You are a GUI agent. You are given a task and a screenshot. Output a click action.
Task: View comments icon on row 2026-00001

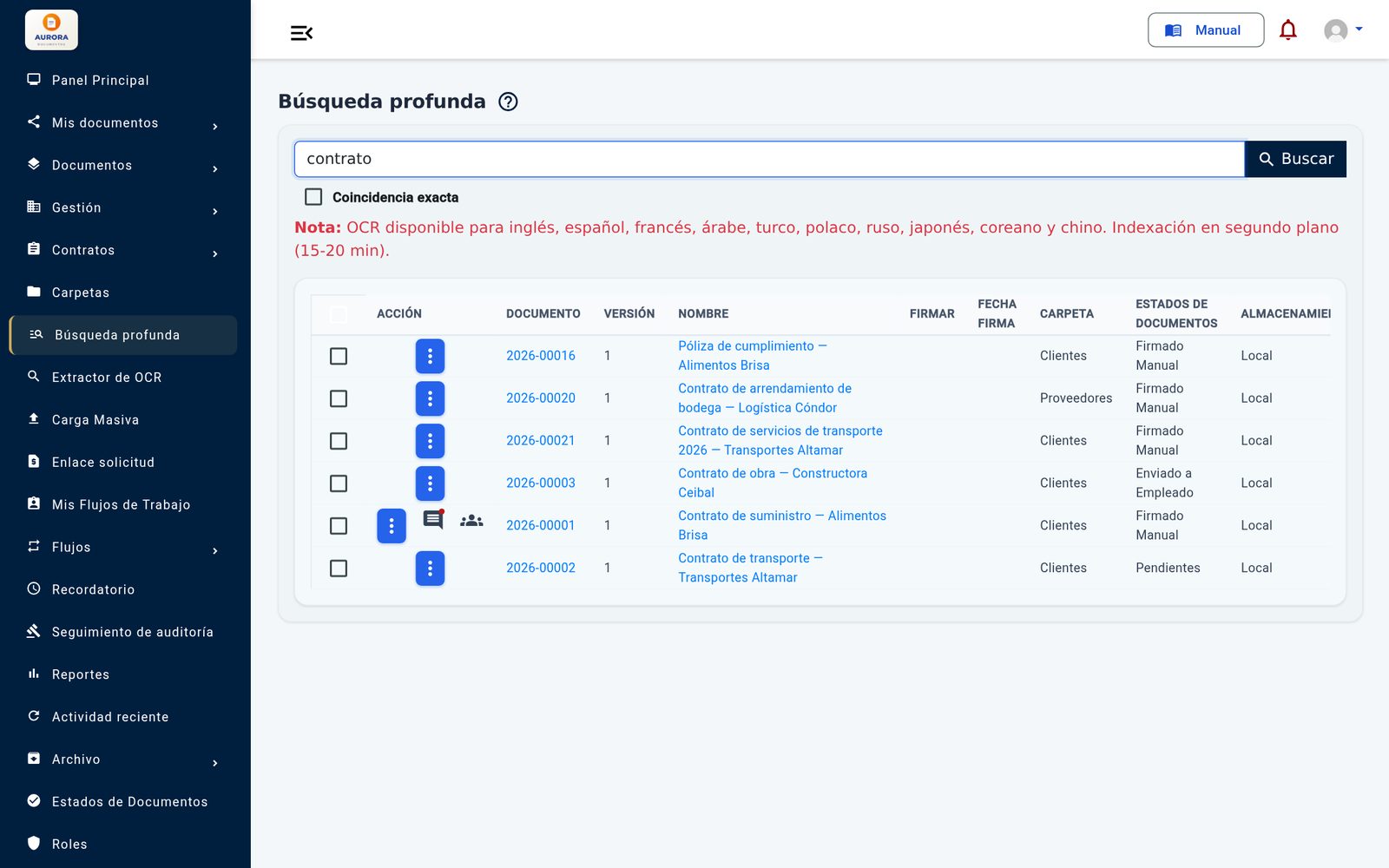click(x=433, y=520)
